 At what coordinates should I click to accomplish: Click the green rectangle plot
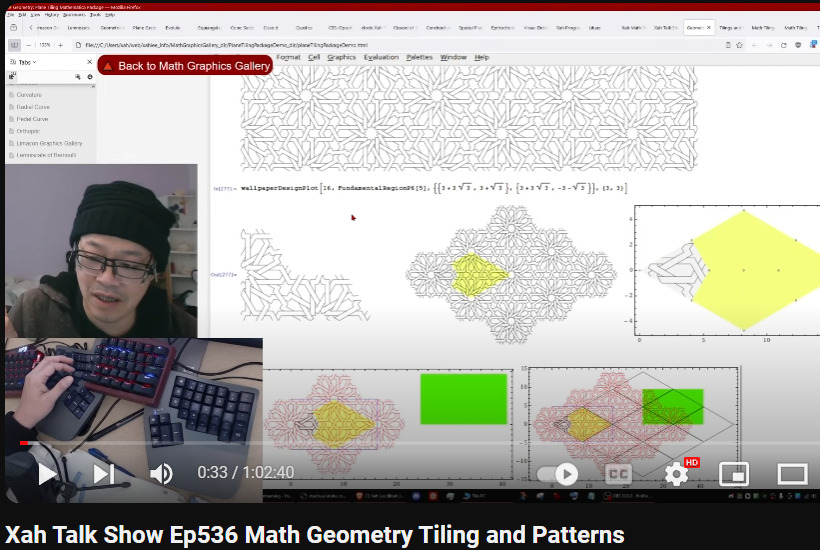click(x=463, y=398)
